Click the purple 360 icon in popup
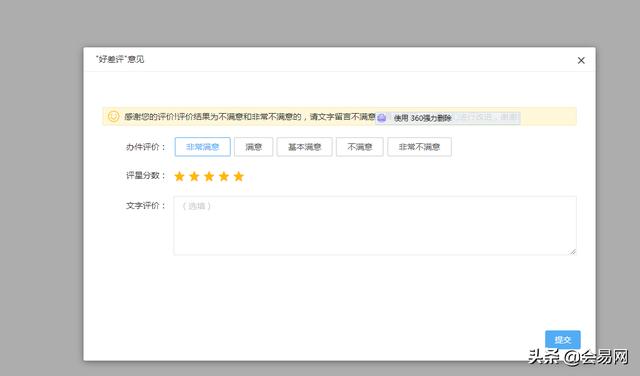 pos(382,118)
